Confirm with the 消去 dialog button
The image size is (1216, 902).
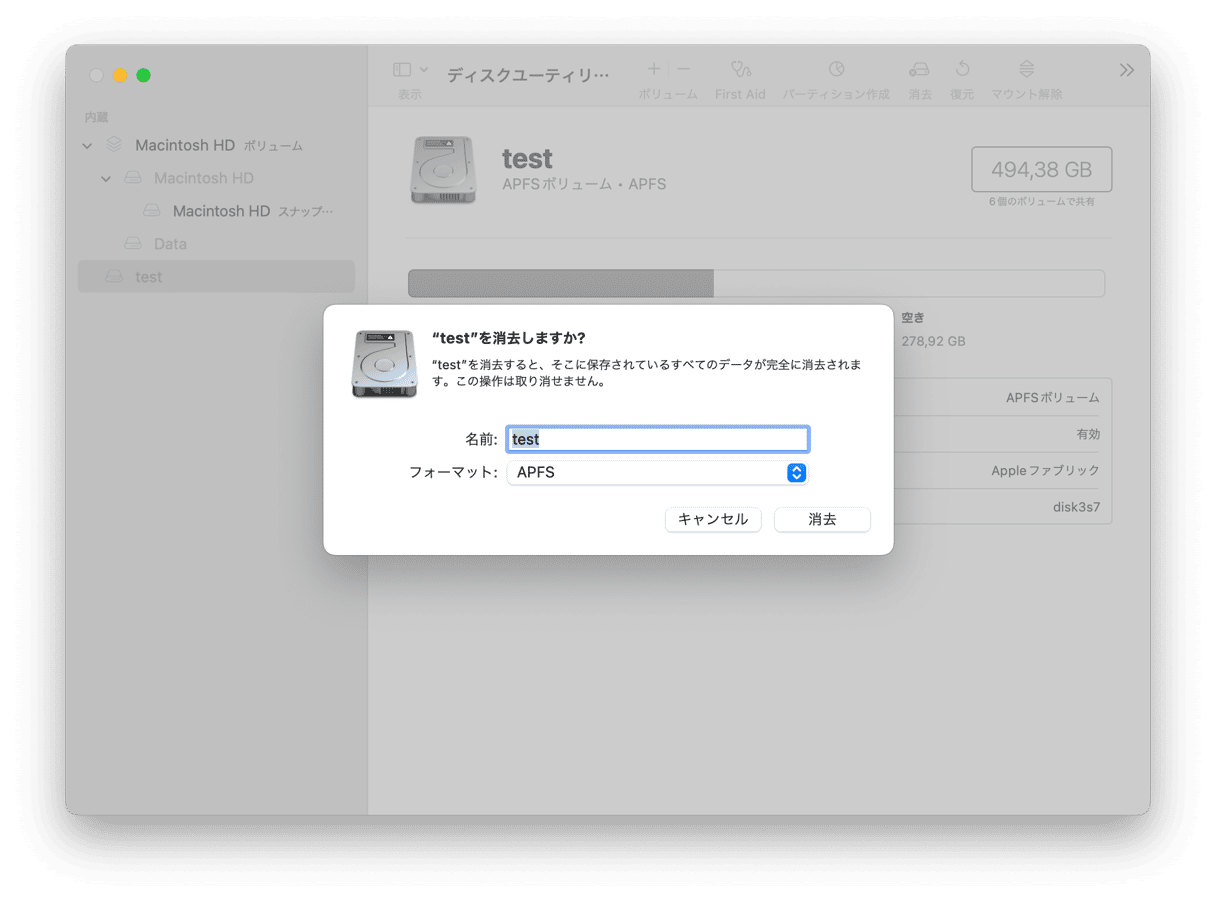(x=822, y=520)
